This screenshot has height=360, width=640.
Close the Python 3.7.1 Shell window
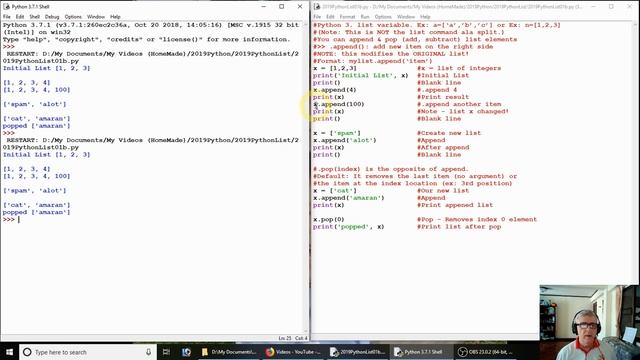coord(300,7)
